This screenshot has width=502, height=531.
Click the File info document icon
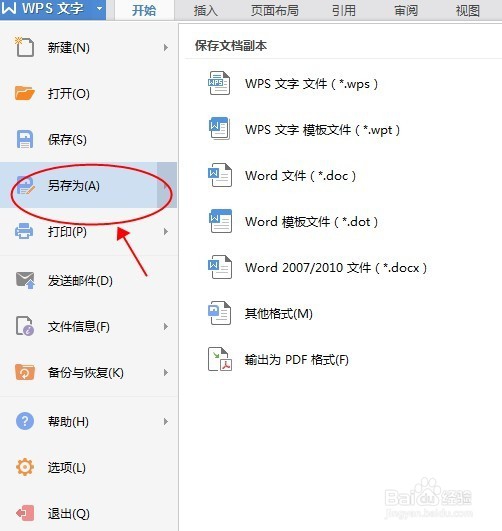[25, 326]
